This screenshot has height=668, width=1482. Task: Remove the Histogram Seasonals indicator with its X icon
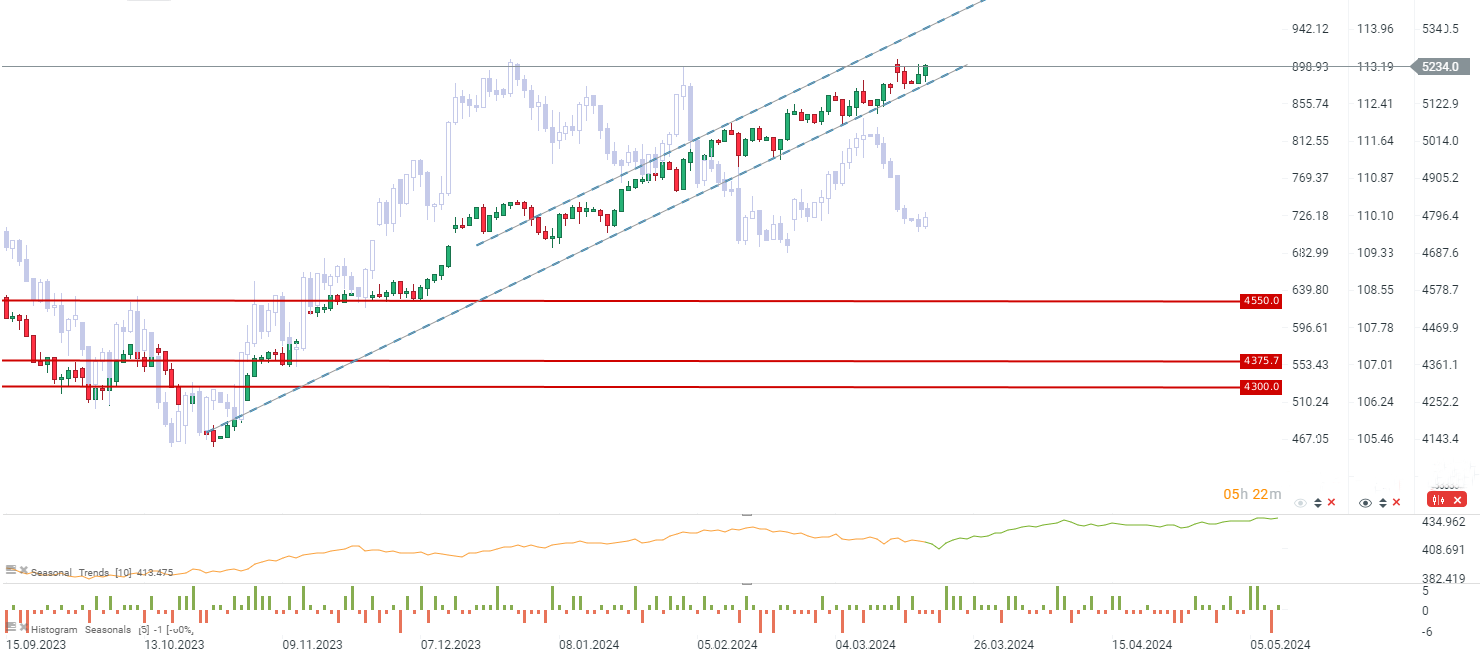click(24, 627)
